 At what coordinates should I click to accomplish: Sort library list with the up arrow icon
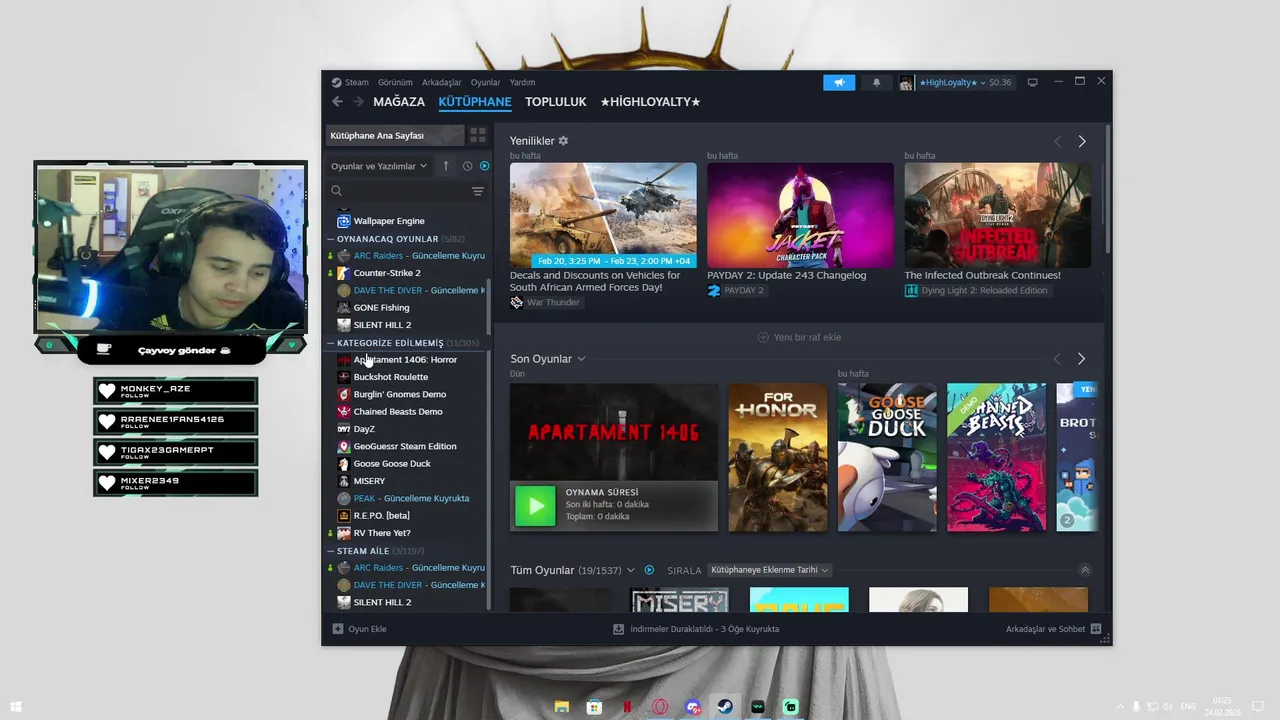pyautogui.click(x=446, y=166)
